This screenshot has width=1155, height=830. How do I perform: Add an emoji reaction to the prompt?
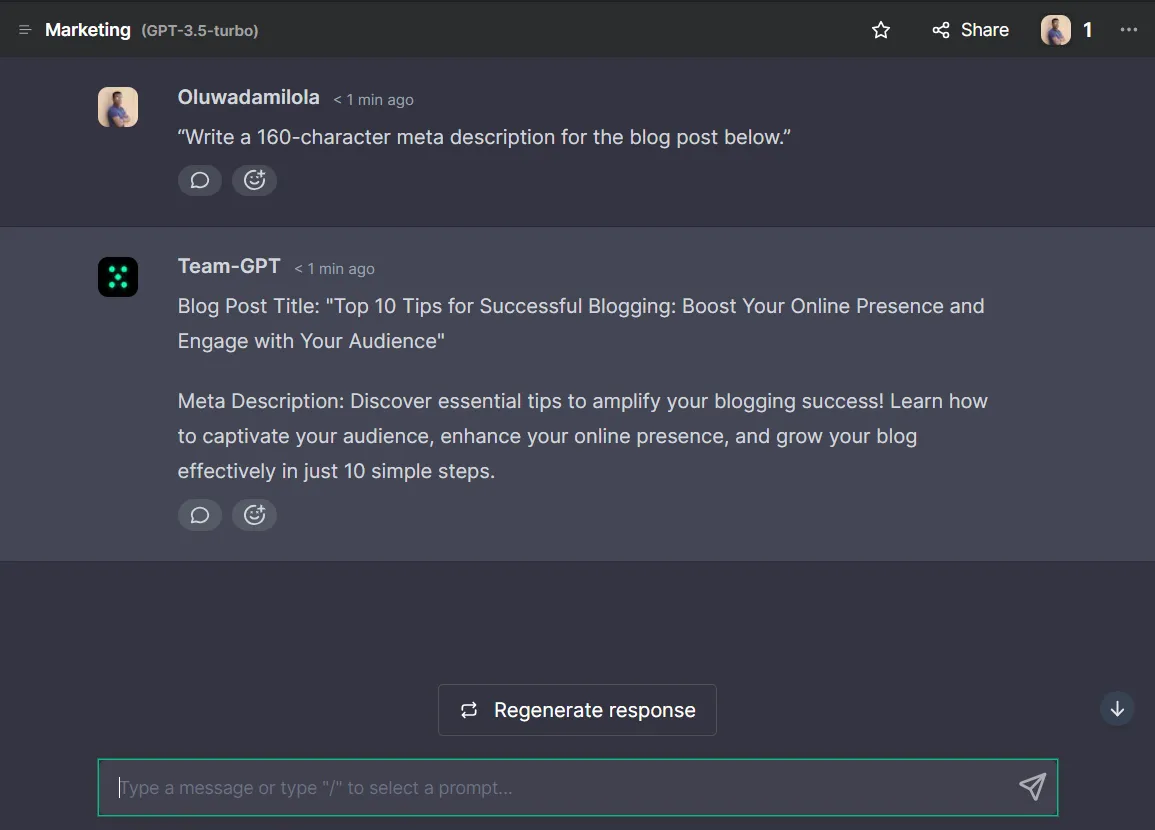click(x=254, y=180)
